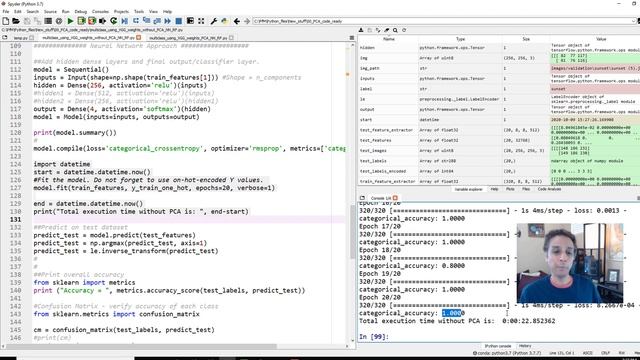640x360 pixels.
Task: Open the Consoles menu
Action: (x=100, y=11)
